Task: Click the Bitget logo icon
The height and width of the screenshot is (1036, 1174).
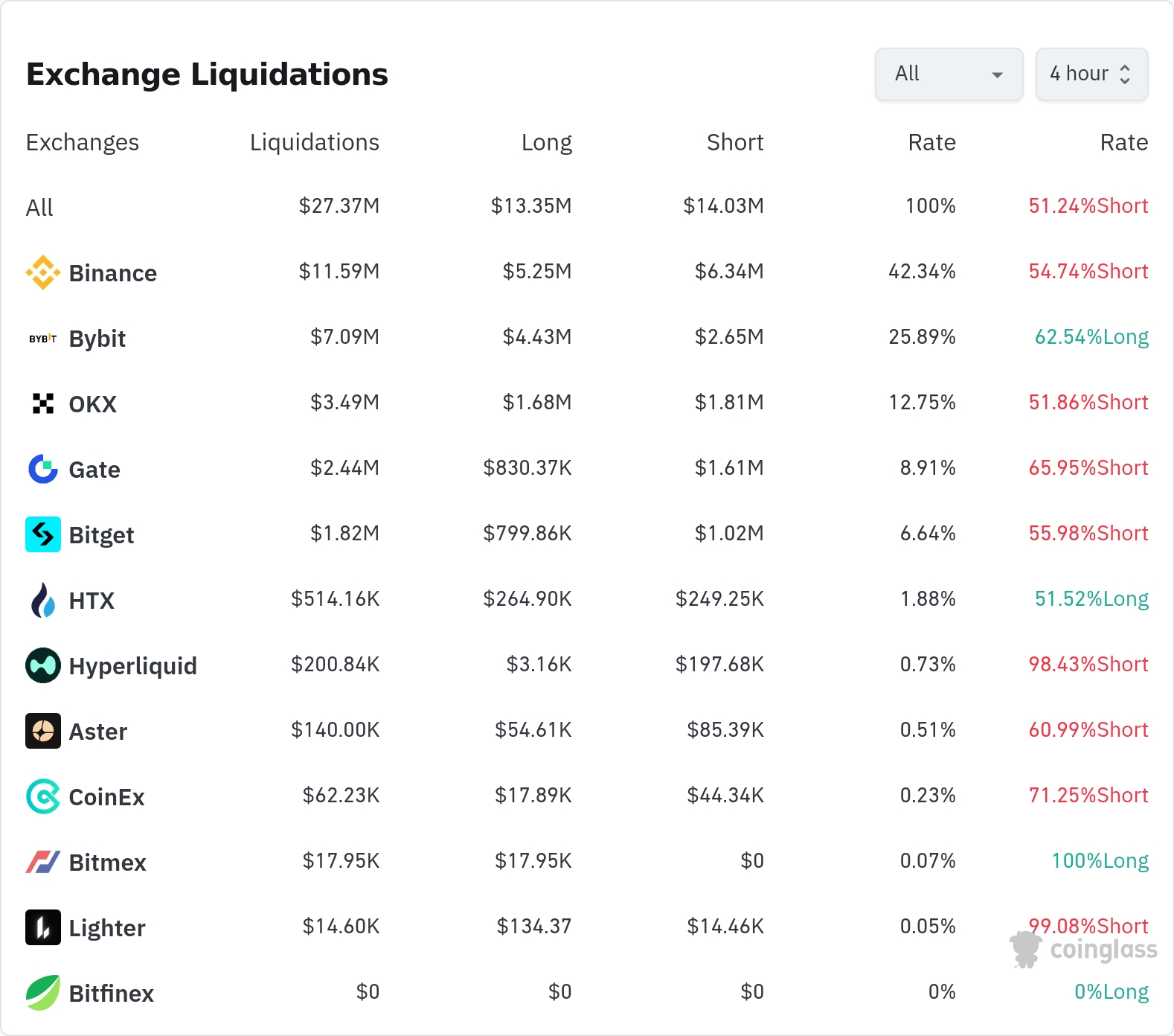Action: (x=43, y=534)
